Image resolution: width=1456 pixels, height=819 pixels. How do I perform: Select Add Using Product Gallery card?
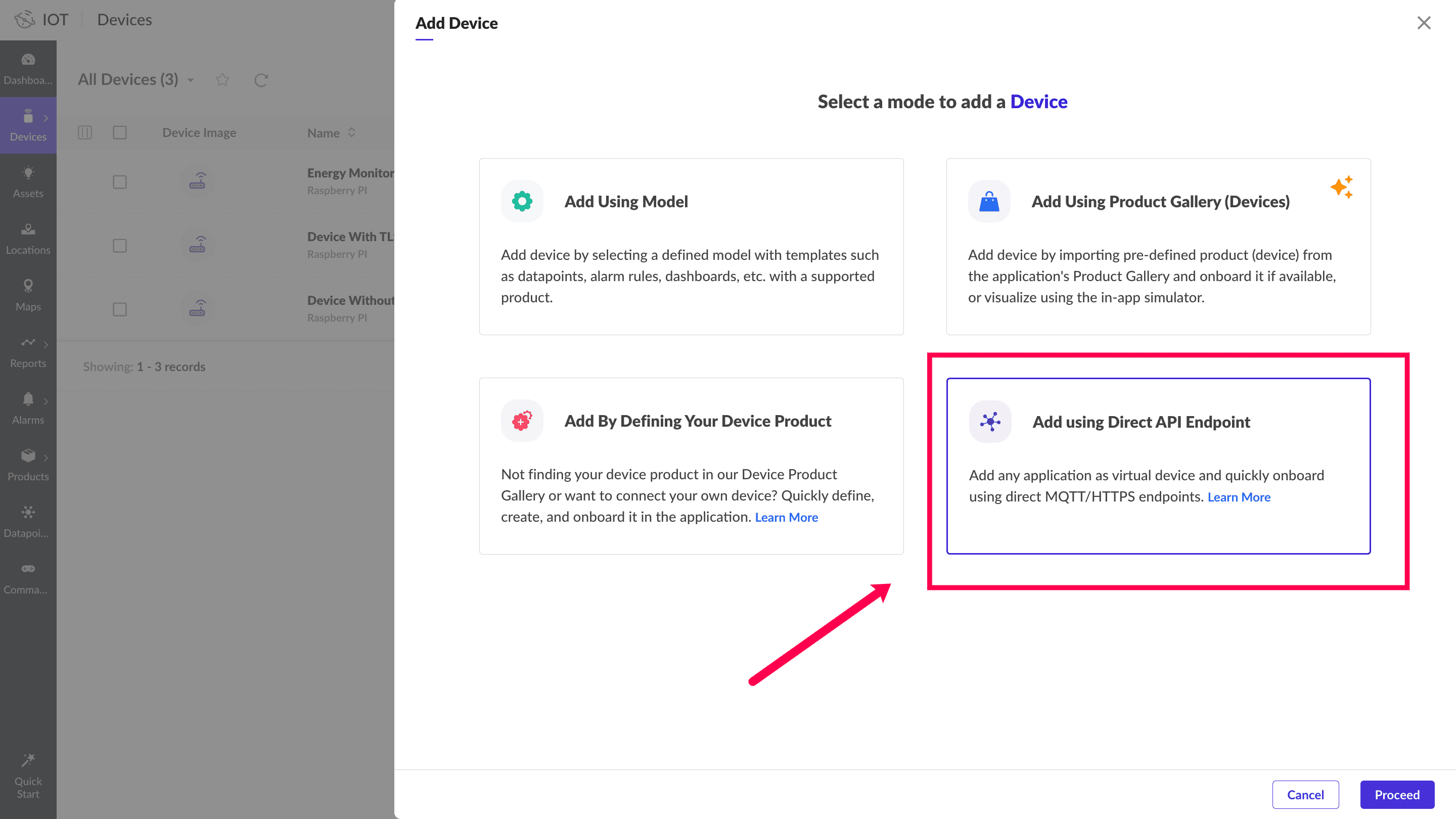[x=1158, y=246]
